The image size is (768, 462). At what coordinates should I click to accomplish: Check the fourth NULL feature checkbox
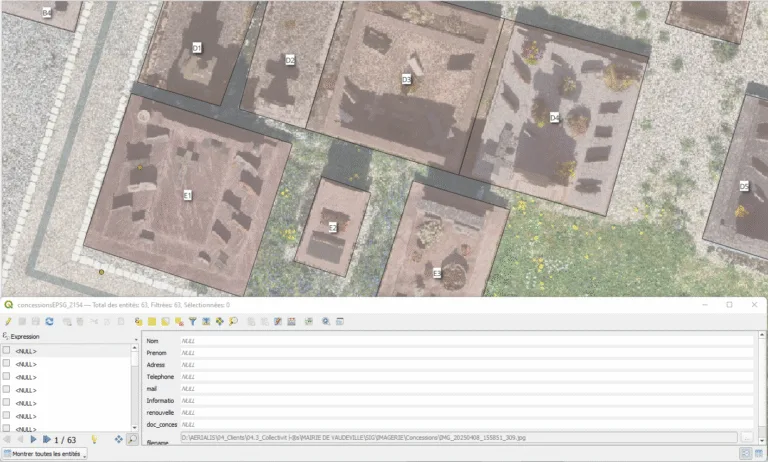click(x=7, y=390)
